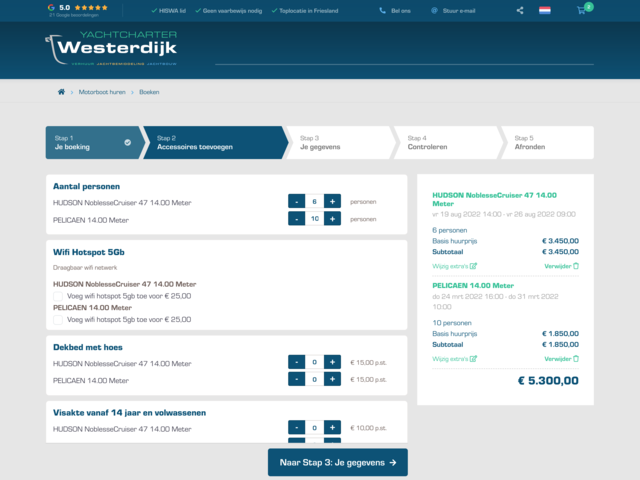Go to Stap 1 Je boeking tab
640x480 pixels.
pos(90,142)
